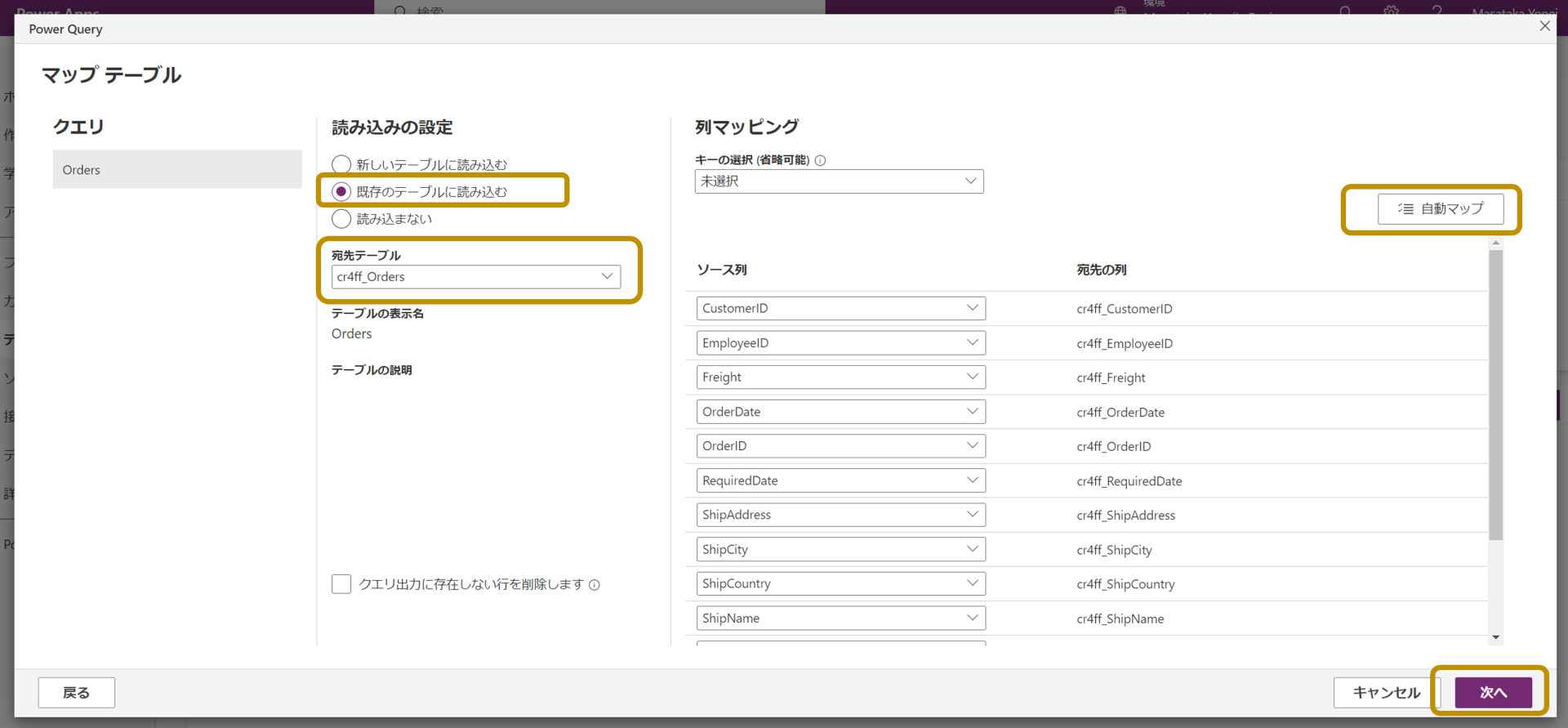The width and height of the screenshot is (1568, 728).
Task: Open the ShipName source column dropdown
Action: click(841, 618)
